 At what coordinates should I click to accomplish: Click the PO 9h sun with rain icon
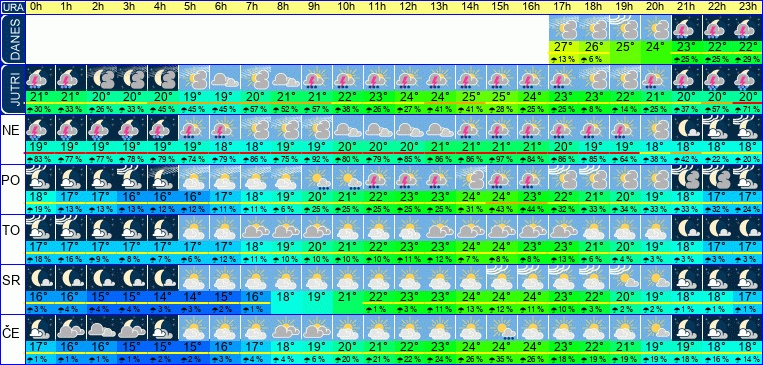coord(316,178)
